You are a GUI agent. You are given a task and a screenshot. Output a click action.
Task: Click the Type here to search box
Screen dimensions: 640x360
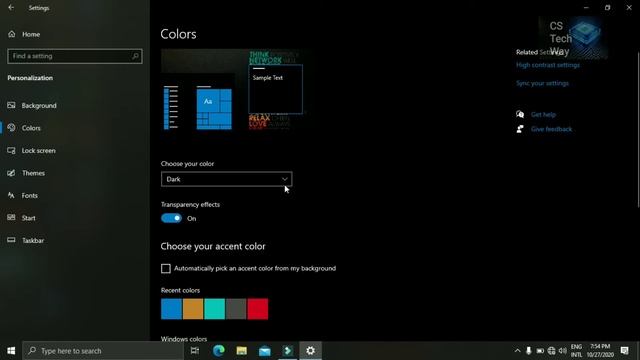103,351
